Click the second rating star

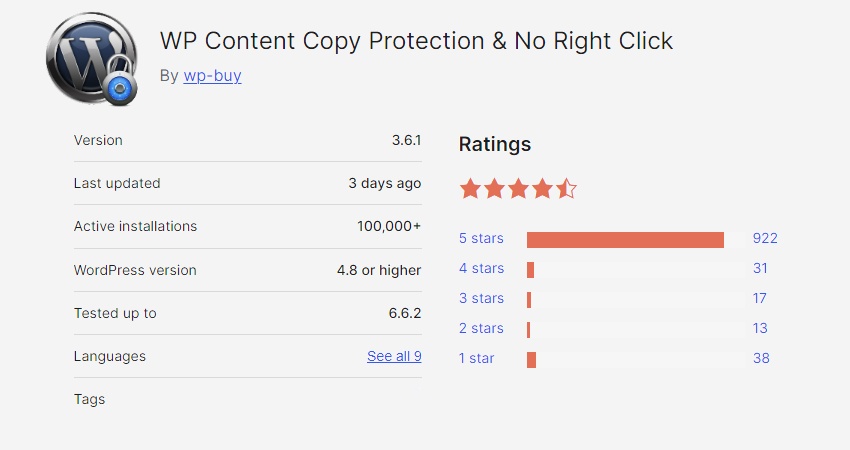pyautogui.click(x=494, y=188)
